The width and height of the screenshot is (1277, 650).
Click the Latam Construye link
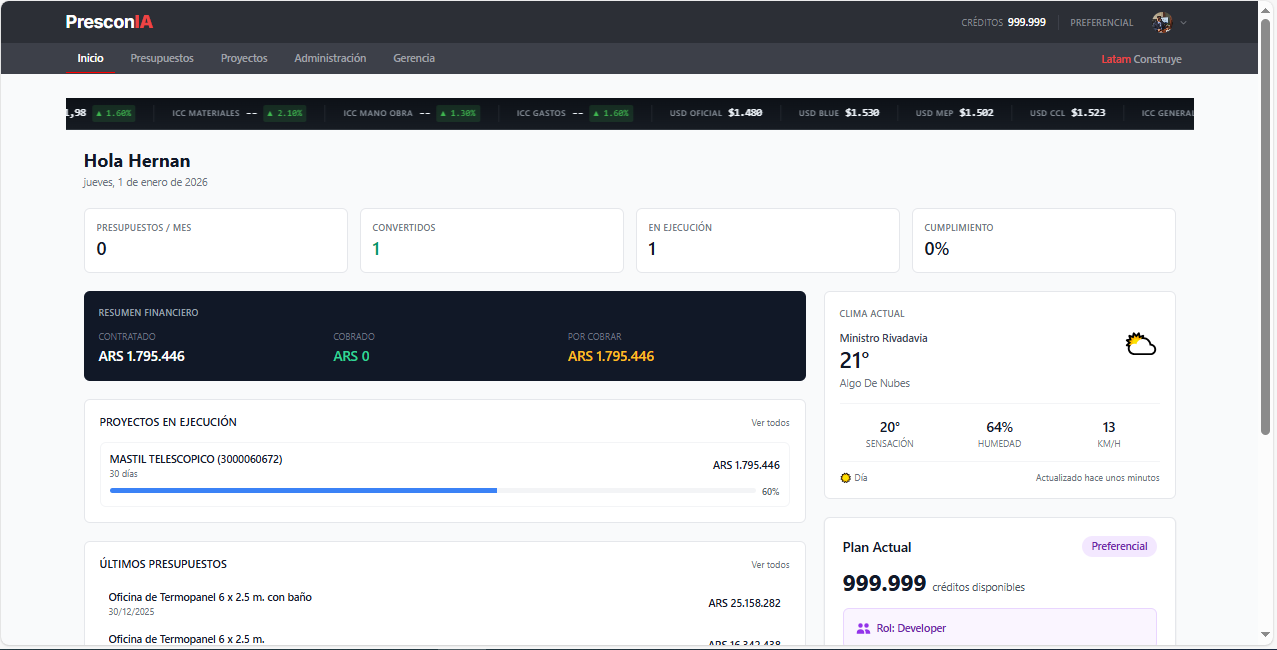pyautogui.click(x=1141, y=58)
